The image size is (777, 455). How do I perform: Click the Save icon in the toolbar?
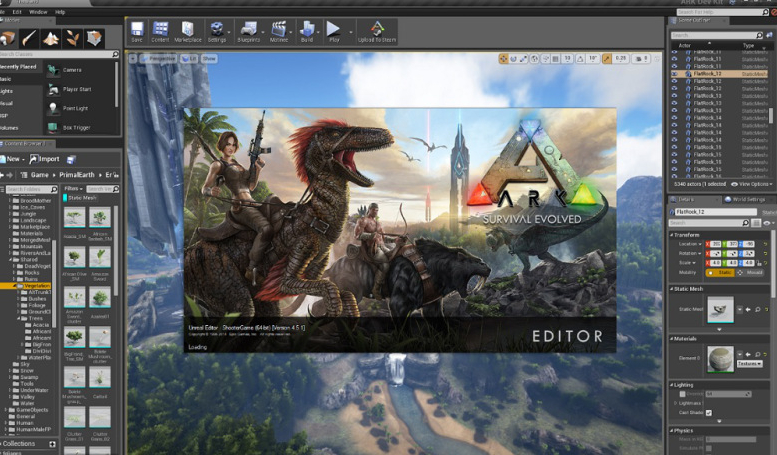pos(136,30)
